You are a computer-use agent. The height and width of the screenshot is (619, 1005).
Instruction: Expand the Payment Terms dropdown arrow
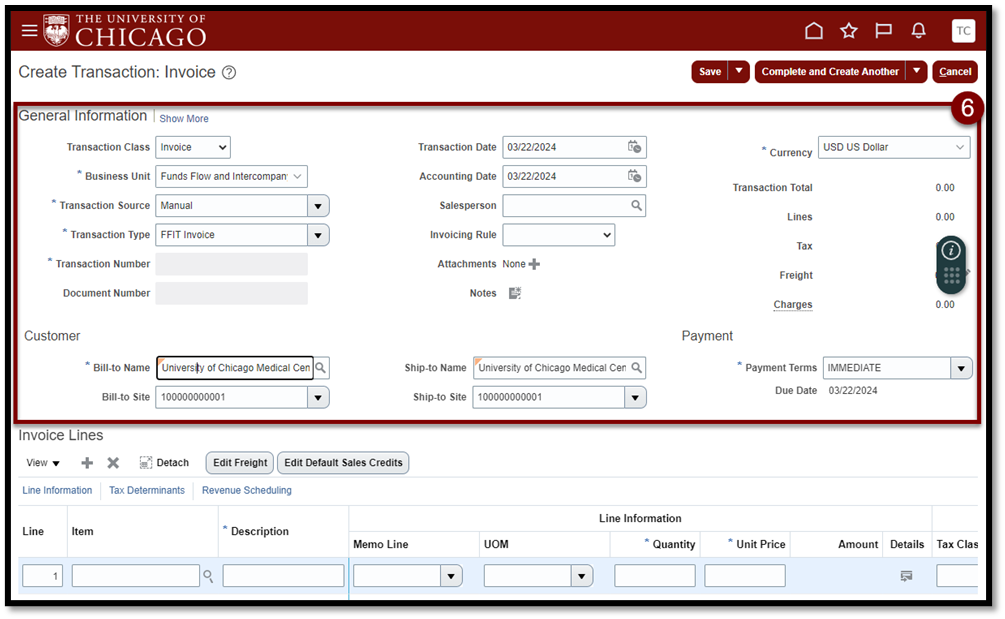click(x=961, y=368)
